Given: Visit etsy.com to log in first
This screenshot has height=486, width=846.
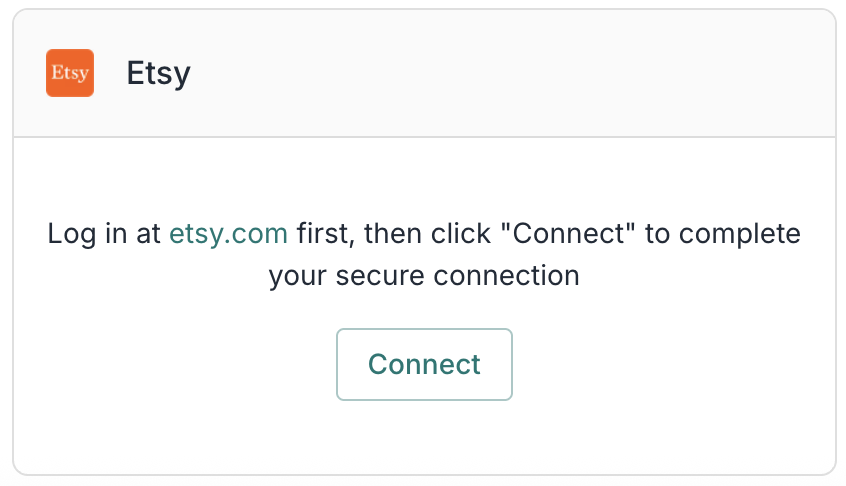Looking at the screenshot, I should (x=228, y=234).
